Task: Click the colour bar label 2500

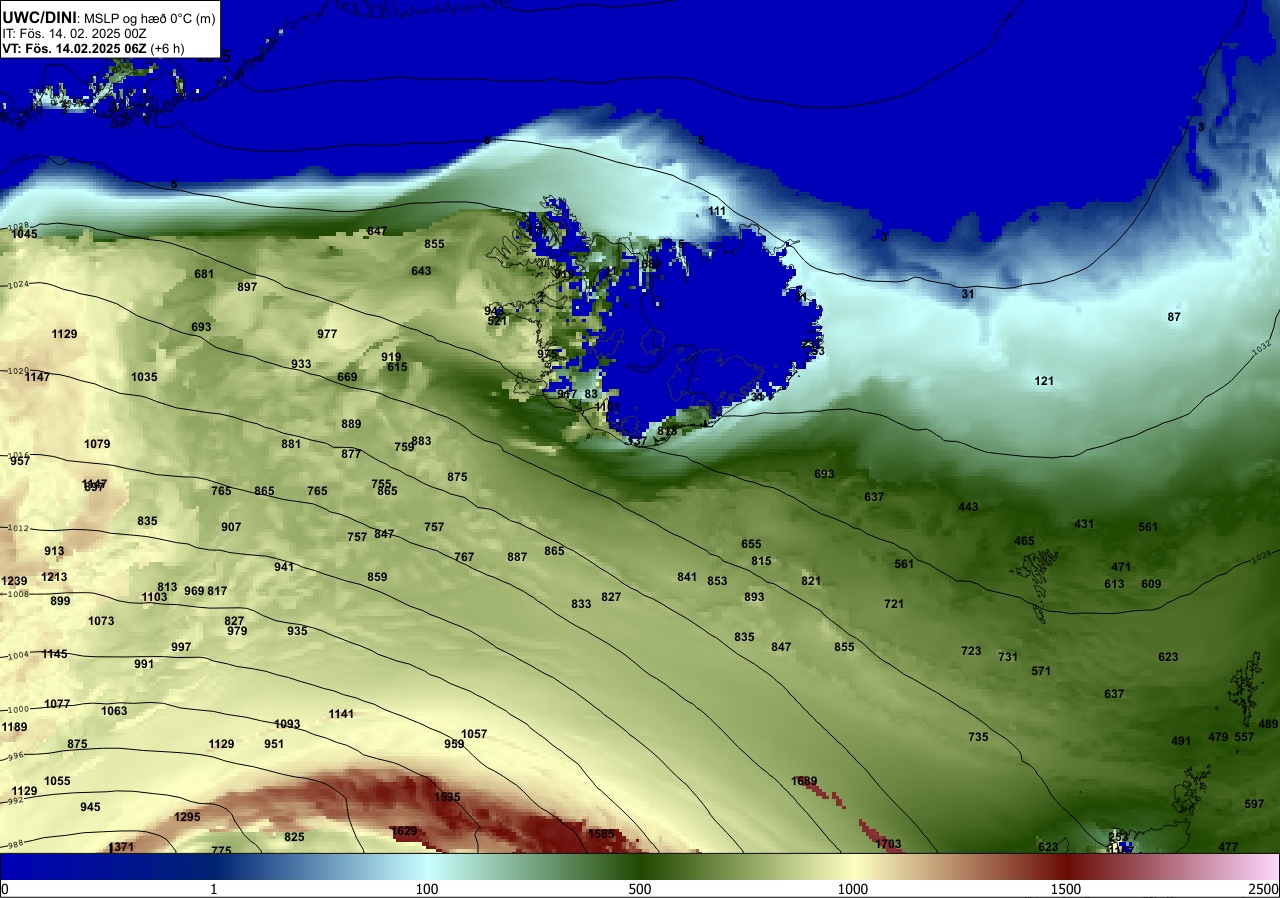Action: click(1265, 889)
